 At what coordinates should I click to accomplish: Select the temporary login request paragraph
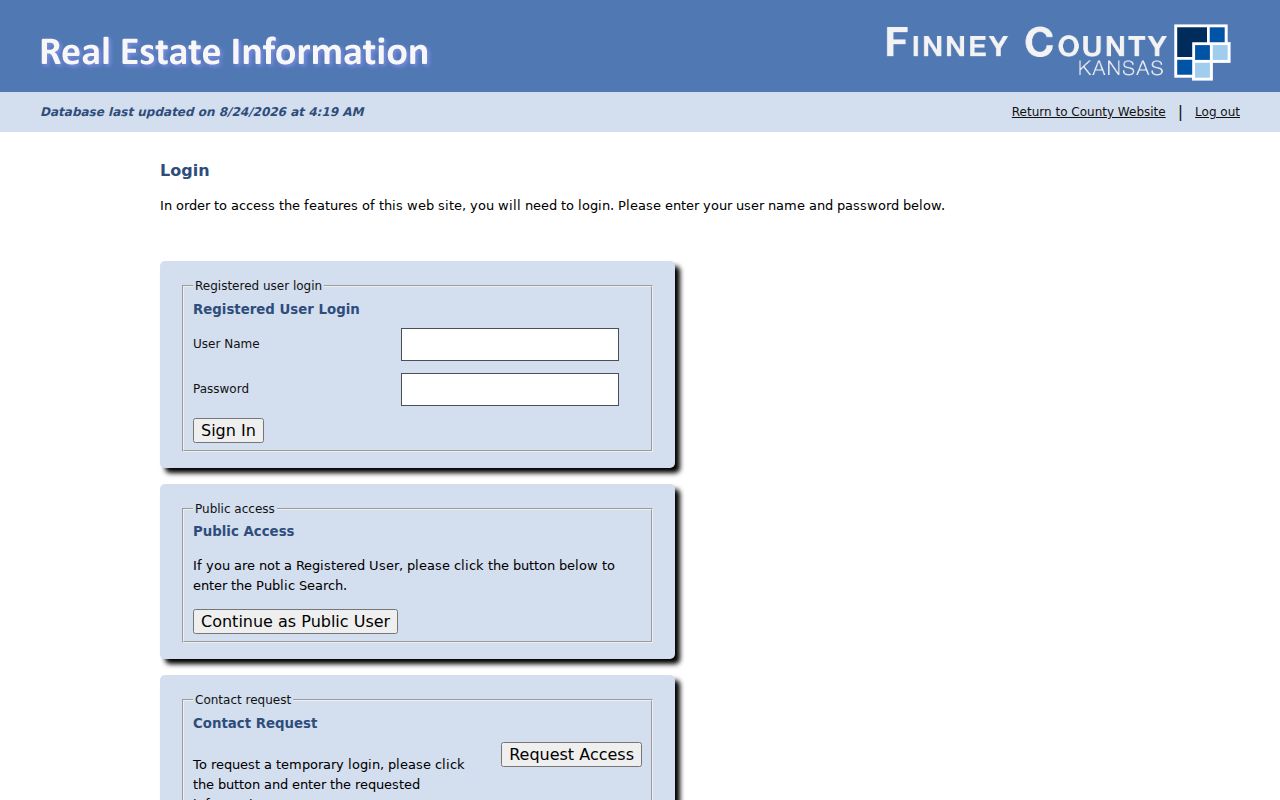(x=329, y=780)
